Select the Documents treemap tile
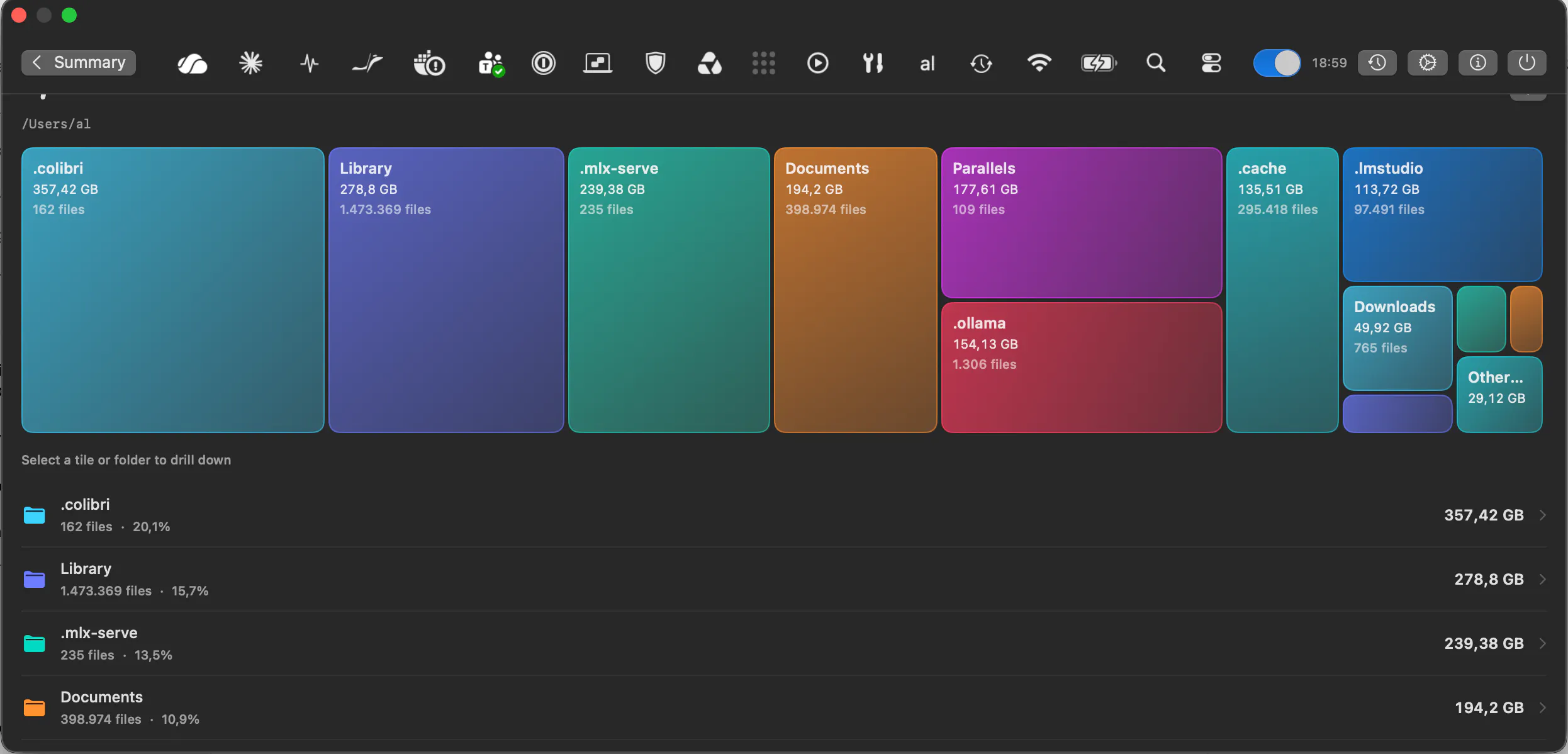 [856, 290]
